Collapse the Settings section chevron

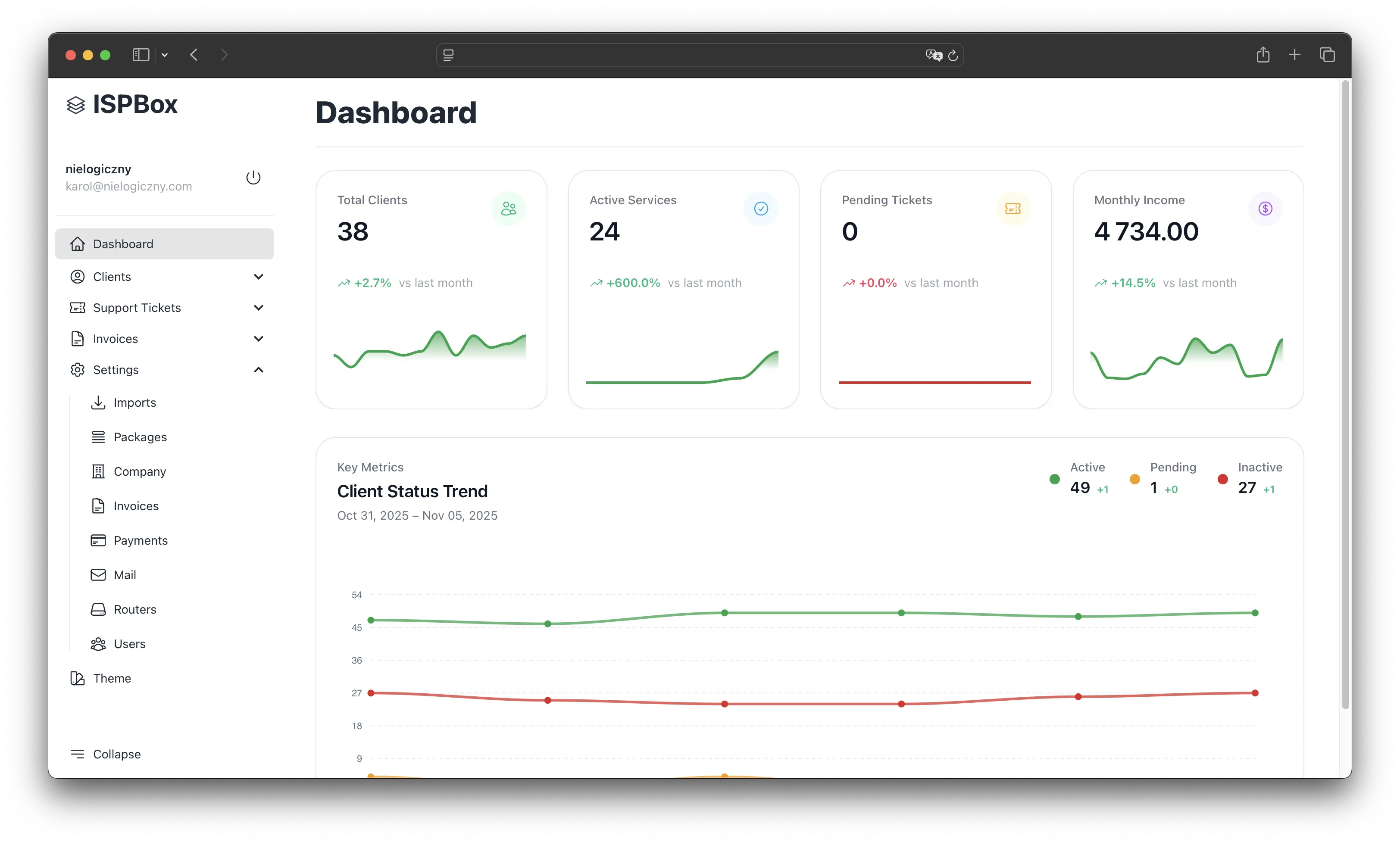(259, 369)
